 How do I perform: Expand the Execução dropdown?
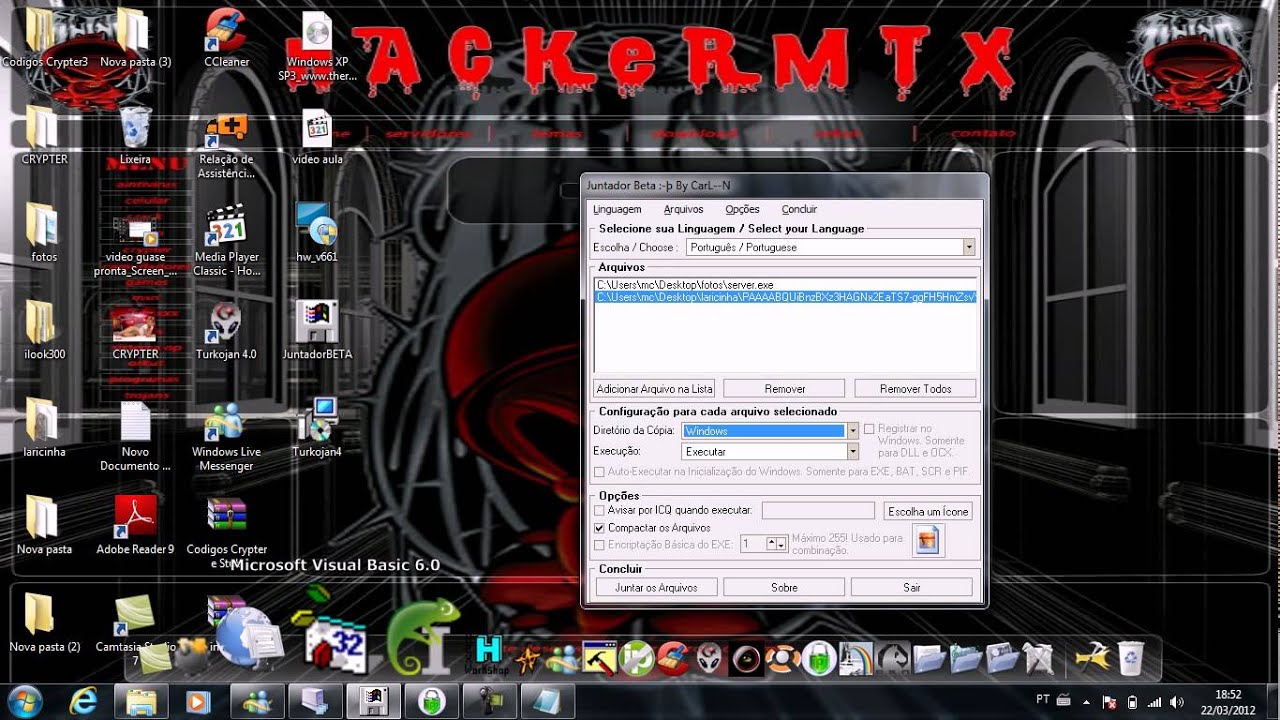click(x=852, y=452)
